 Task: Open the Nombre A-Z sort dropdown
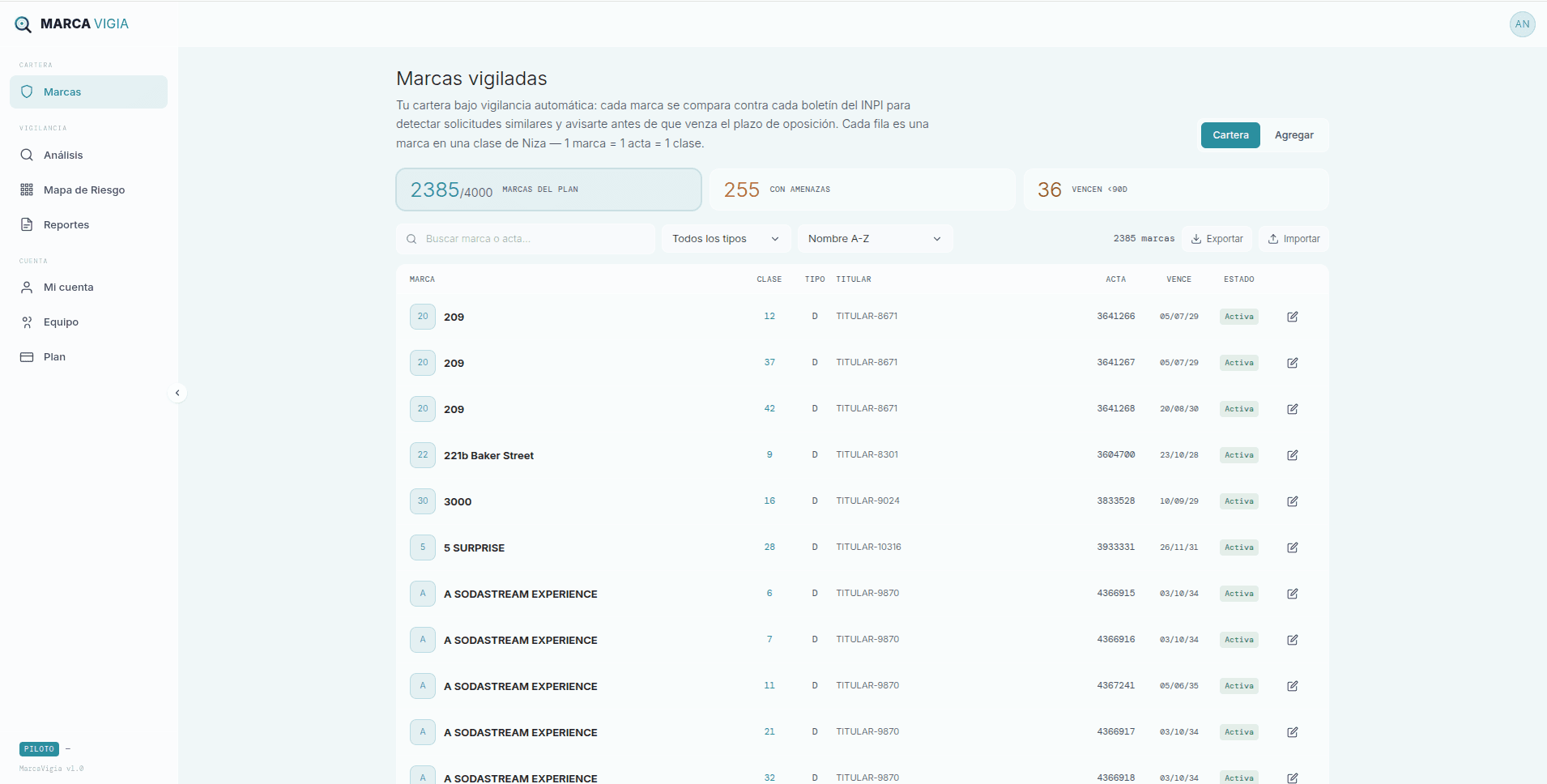(x=875, y=239)
